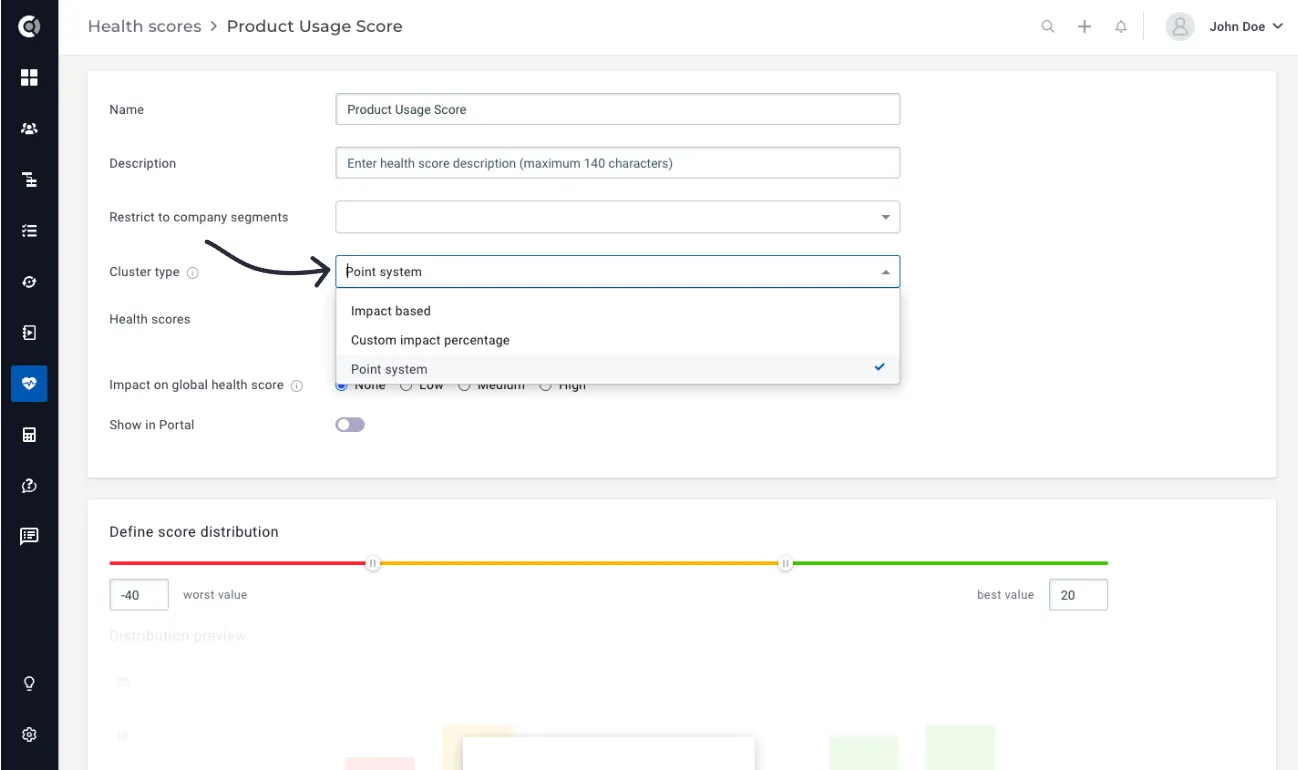Choose Point system option in the list
Image resolution: width=1298 pixels, height=770 pixels.
(x=618, y=369)
